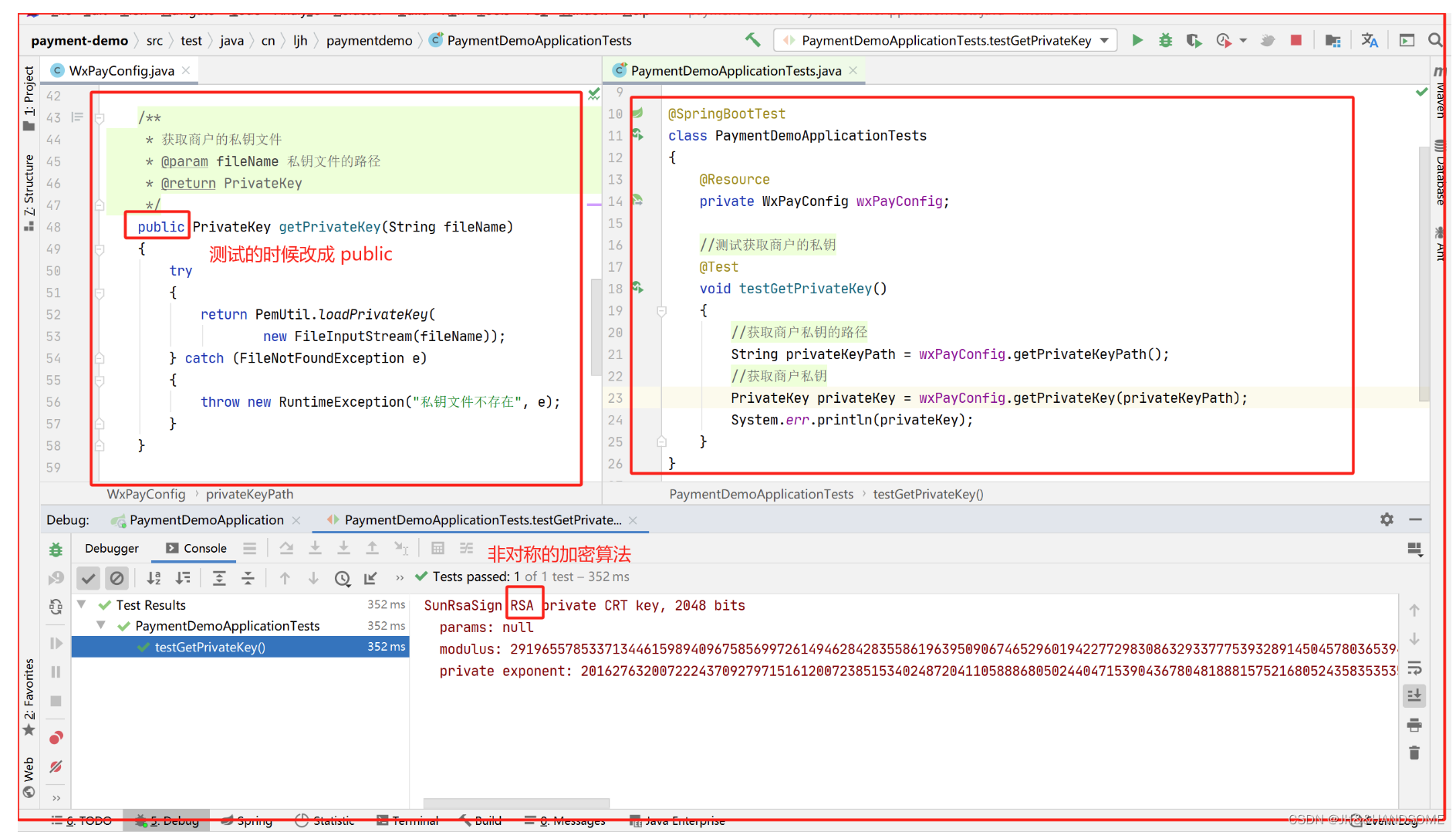
Task: Click the View Breakpoints red dots icon
Action: tap(56, 738)
